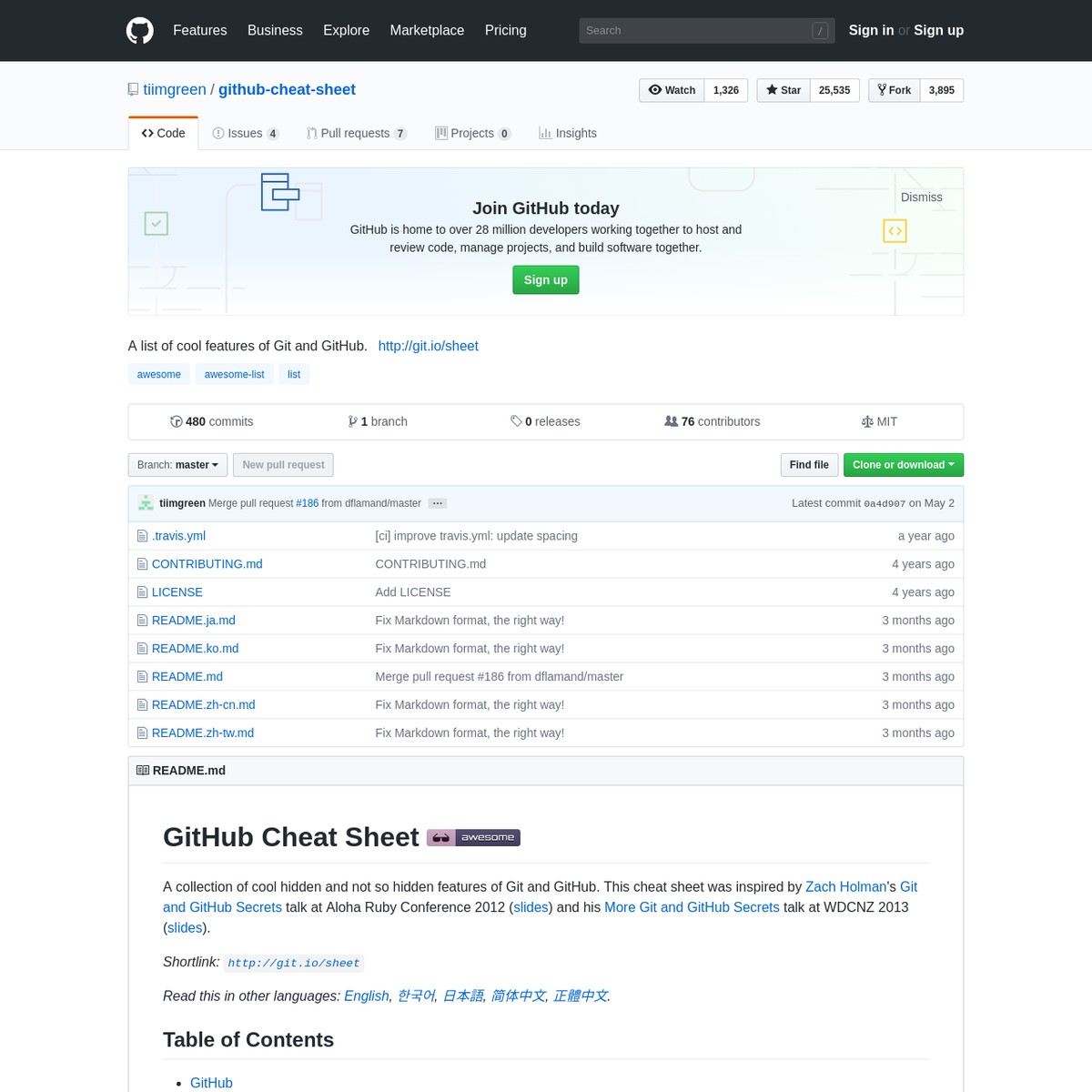This screenshot has width=1092, height=1092.
Task: Select the Code tab
Action: tap(164, 133)
